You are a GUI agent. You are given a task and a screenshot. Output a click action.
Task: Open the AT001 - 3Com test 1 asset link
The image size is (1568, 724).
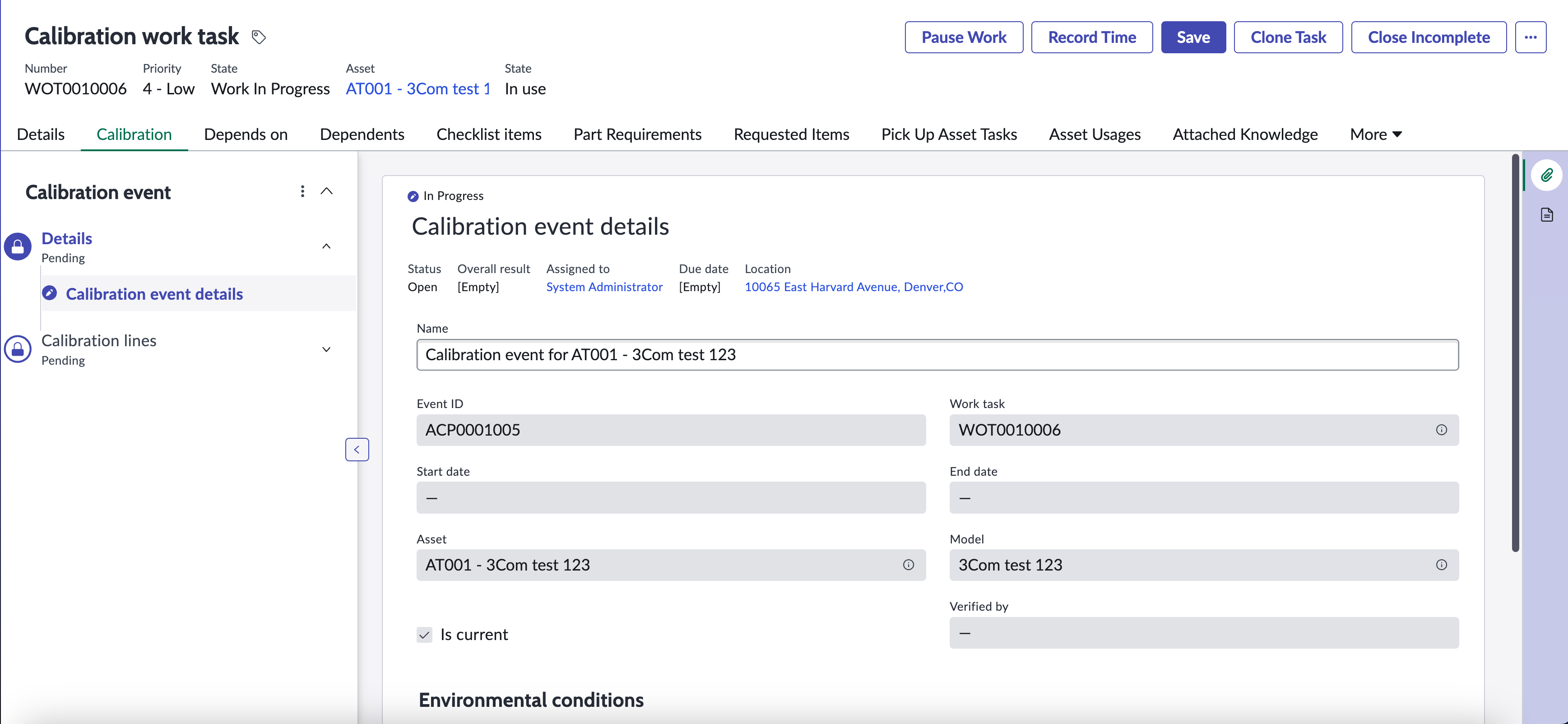pyautogui.click(x=418, y=89)
